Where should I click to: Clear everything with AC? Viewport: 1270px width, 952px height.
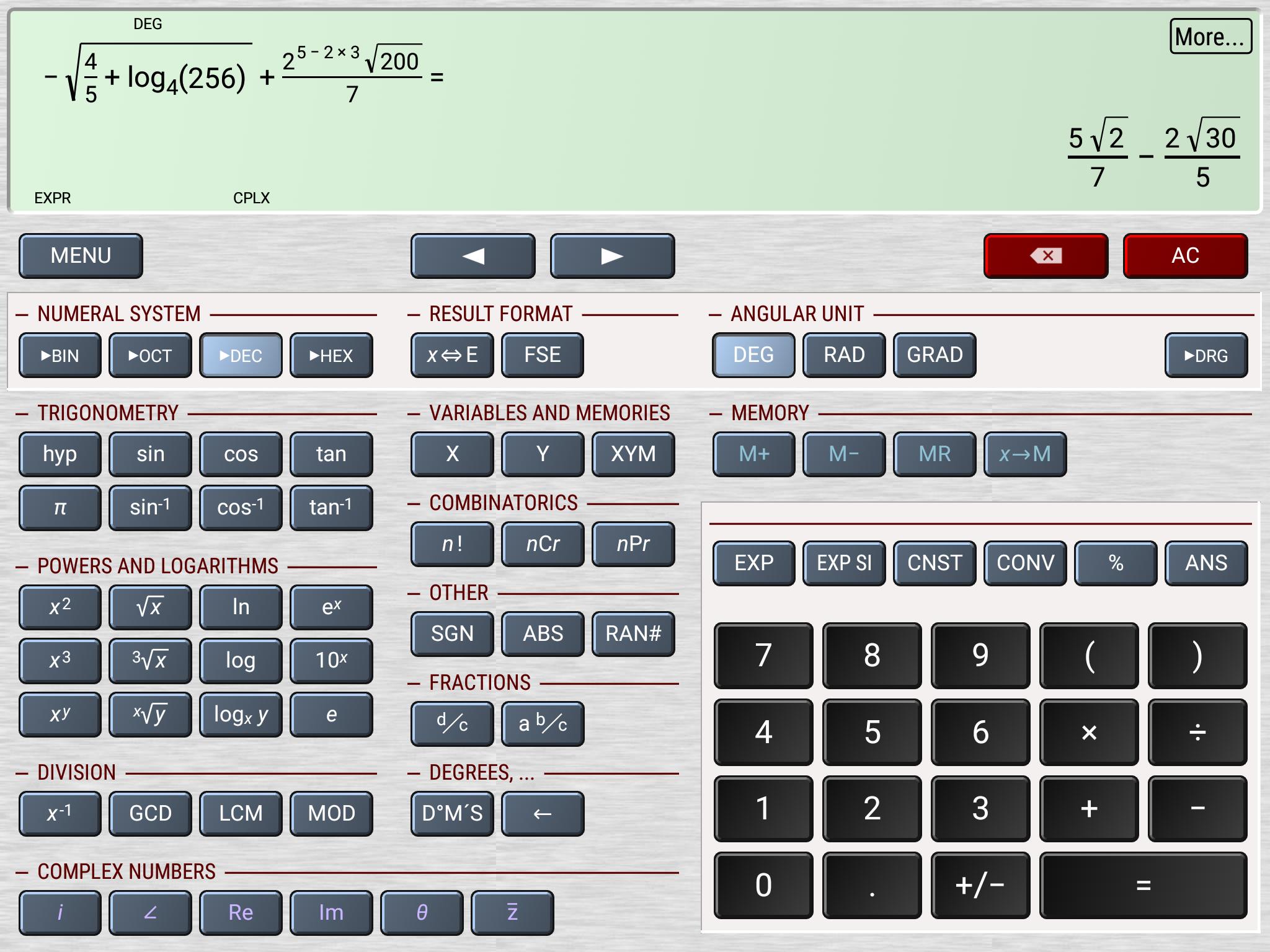pyautogui.click(x=1185, y=256)
